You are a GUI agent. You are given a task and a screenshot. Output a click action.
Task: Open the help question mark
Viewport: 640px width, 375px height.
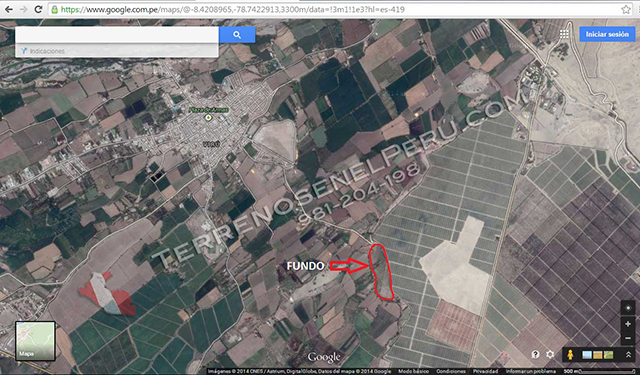pyautogui.click(x=536, y=355)
